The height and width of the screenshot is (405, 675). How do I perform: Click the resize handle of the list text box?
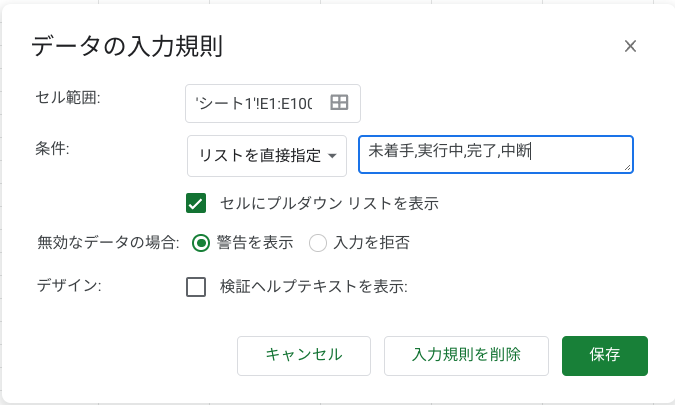tap(627, 167)
